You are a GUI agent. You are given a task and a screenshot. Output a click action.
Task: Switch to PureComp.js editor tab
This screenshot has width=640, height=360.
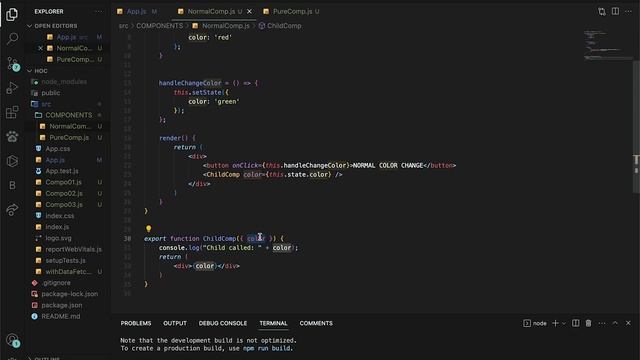[292, 11]
